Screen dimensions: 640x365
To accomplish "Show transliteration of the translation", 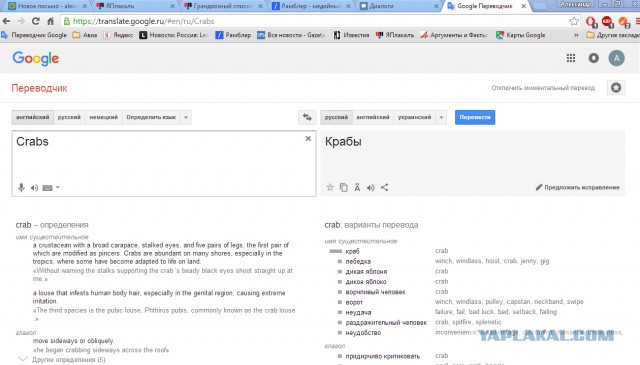I will (357, 187).
